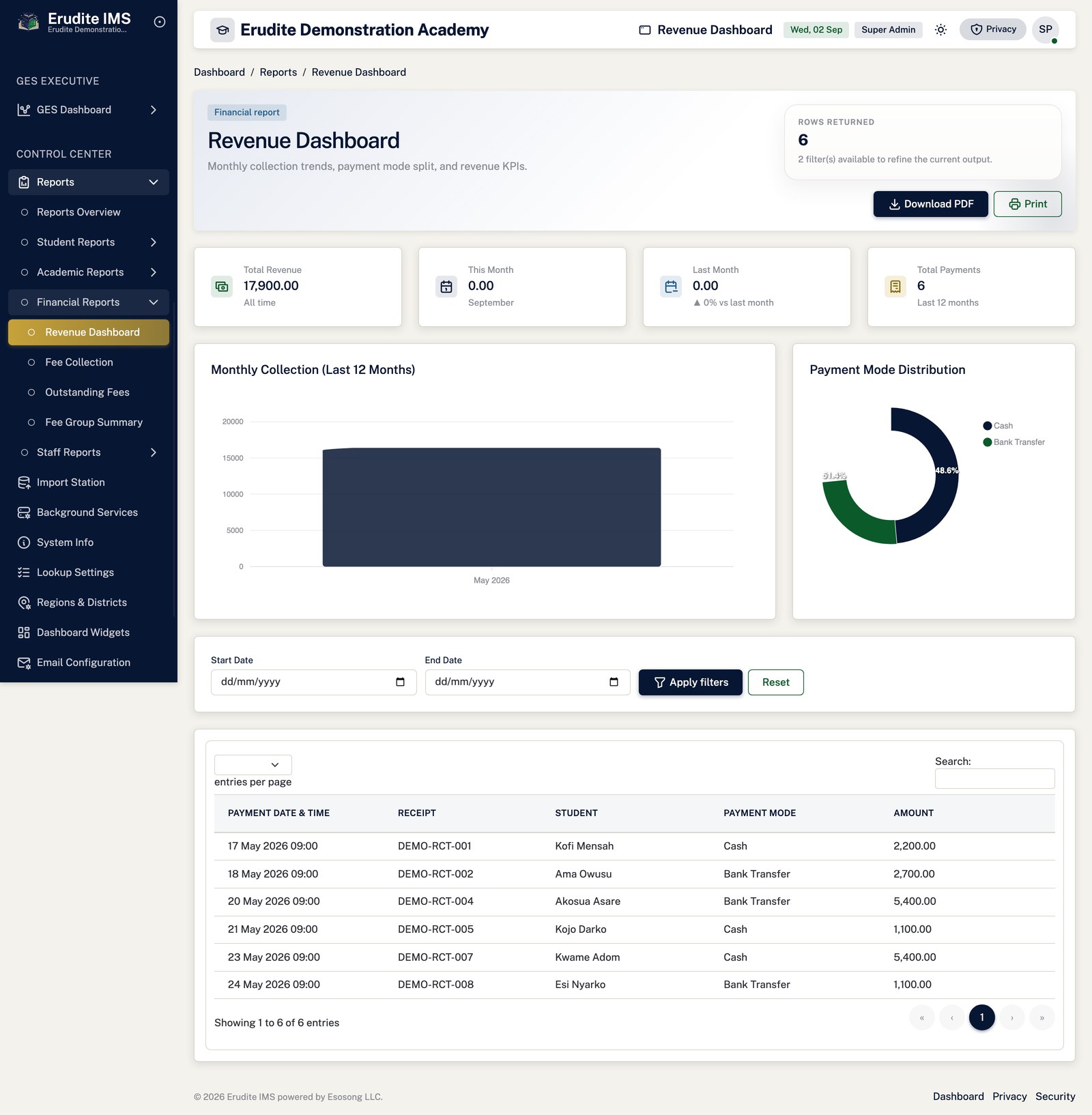
Task: Toggle Privacy mode shield button
Action: (x=992, y=29)
